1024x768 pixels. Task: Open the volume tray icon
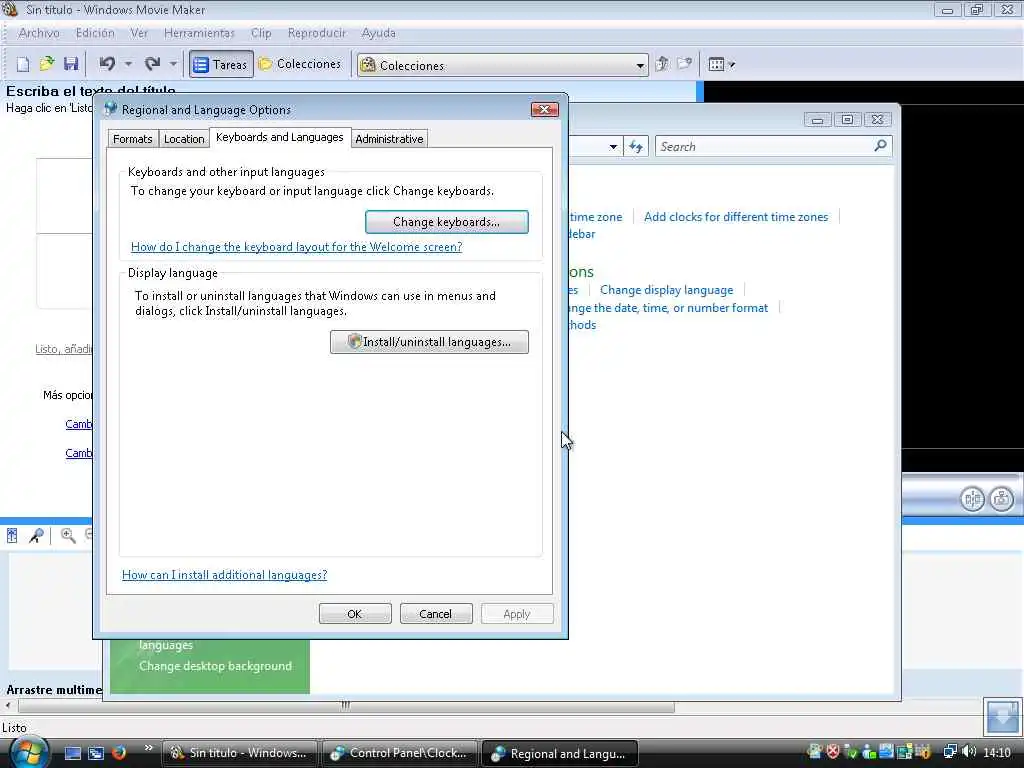point(969,752)
